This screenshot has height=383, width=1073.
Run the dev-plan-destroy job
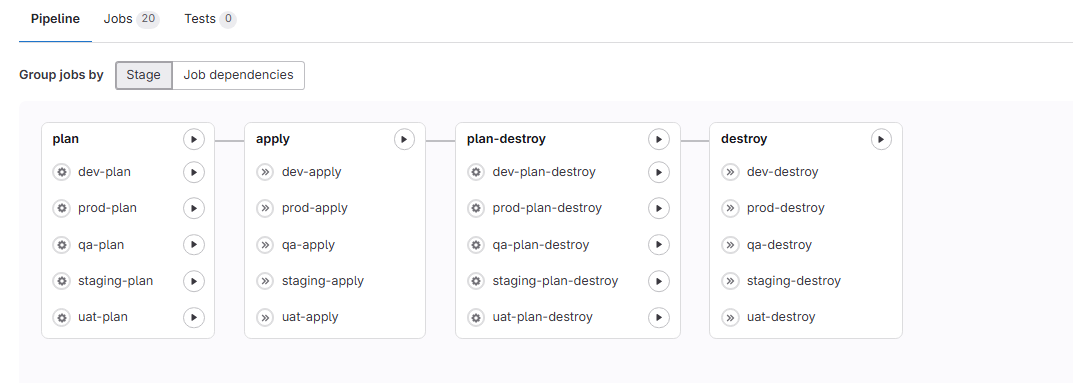659,172
